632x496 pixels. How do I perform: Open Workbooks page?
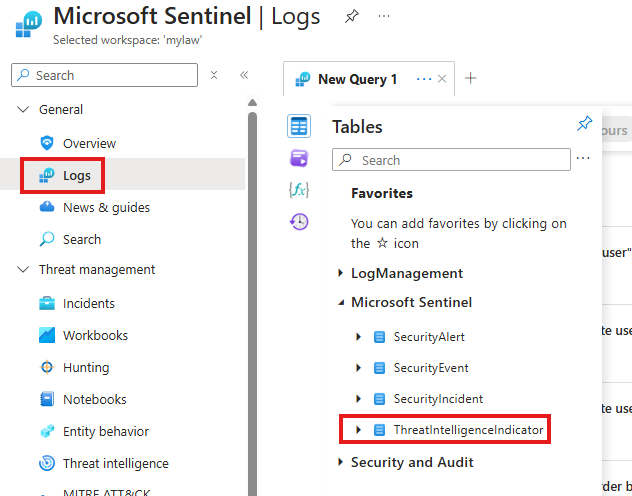(x=95, y=335)
